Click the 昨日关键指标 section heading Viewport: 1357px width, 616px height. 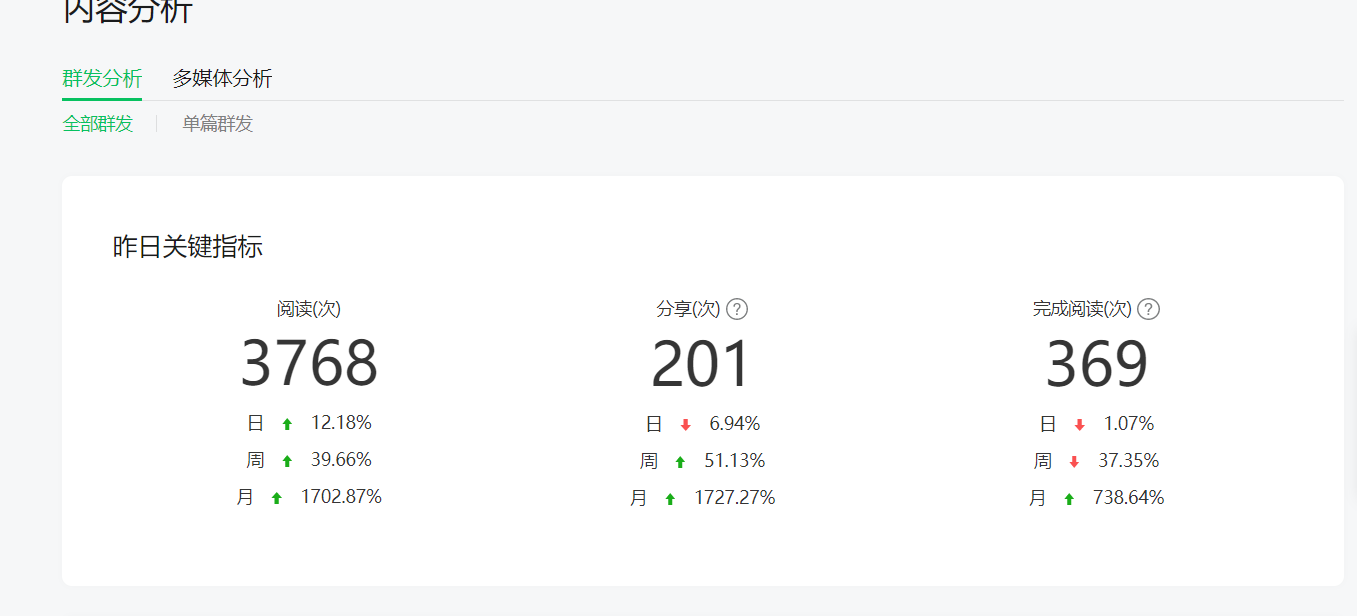pyautogui.click(x=187, y=247)
